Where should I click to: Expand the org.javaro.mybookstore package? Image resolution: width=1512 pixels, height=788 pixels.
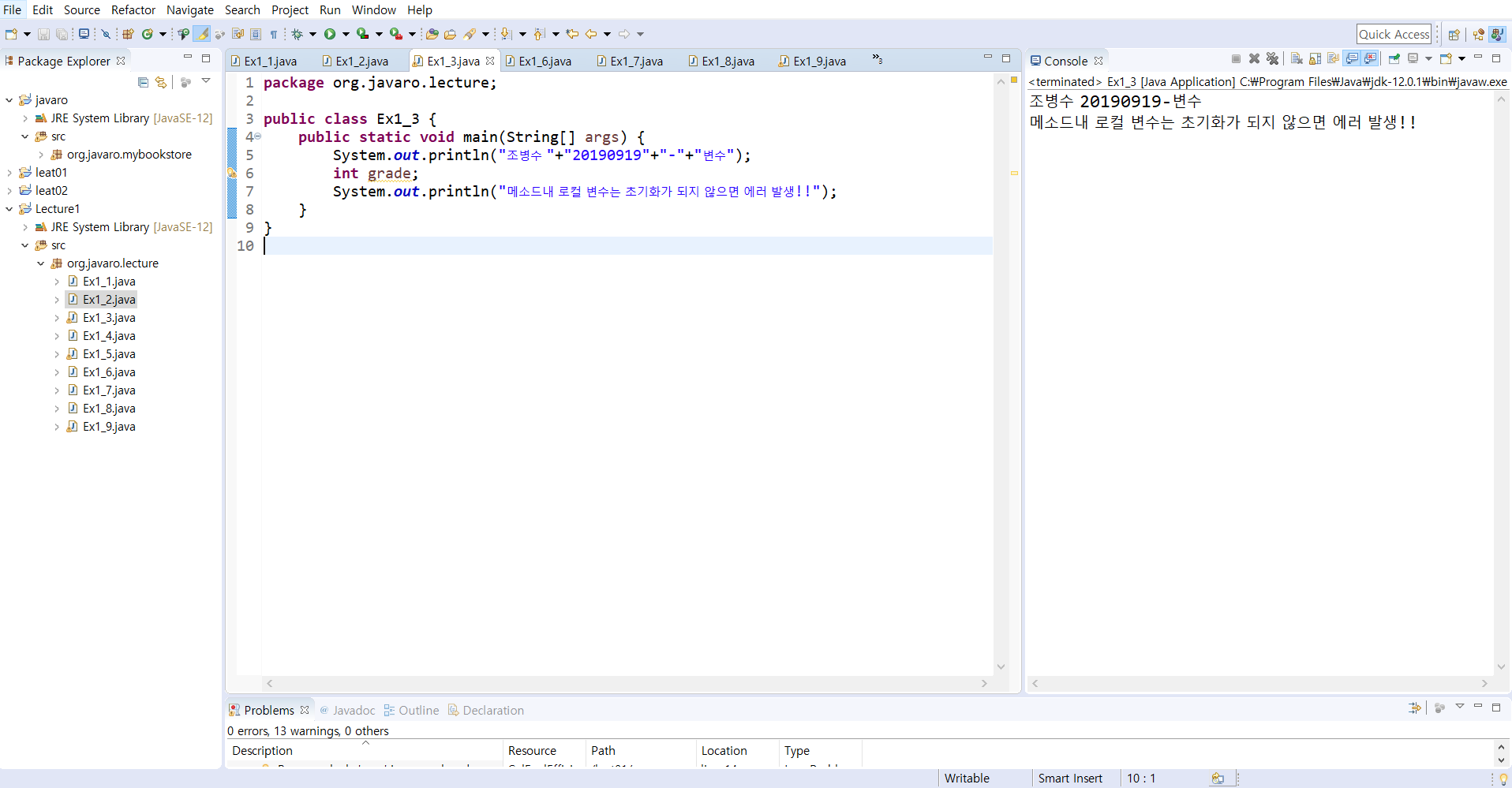(40, 155)
